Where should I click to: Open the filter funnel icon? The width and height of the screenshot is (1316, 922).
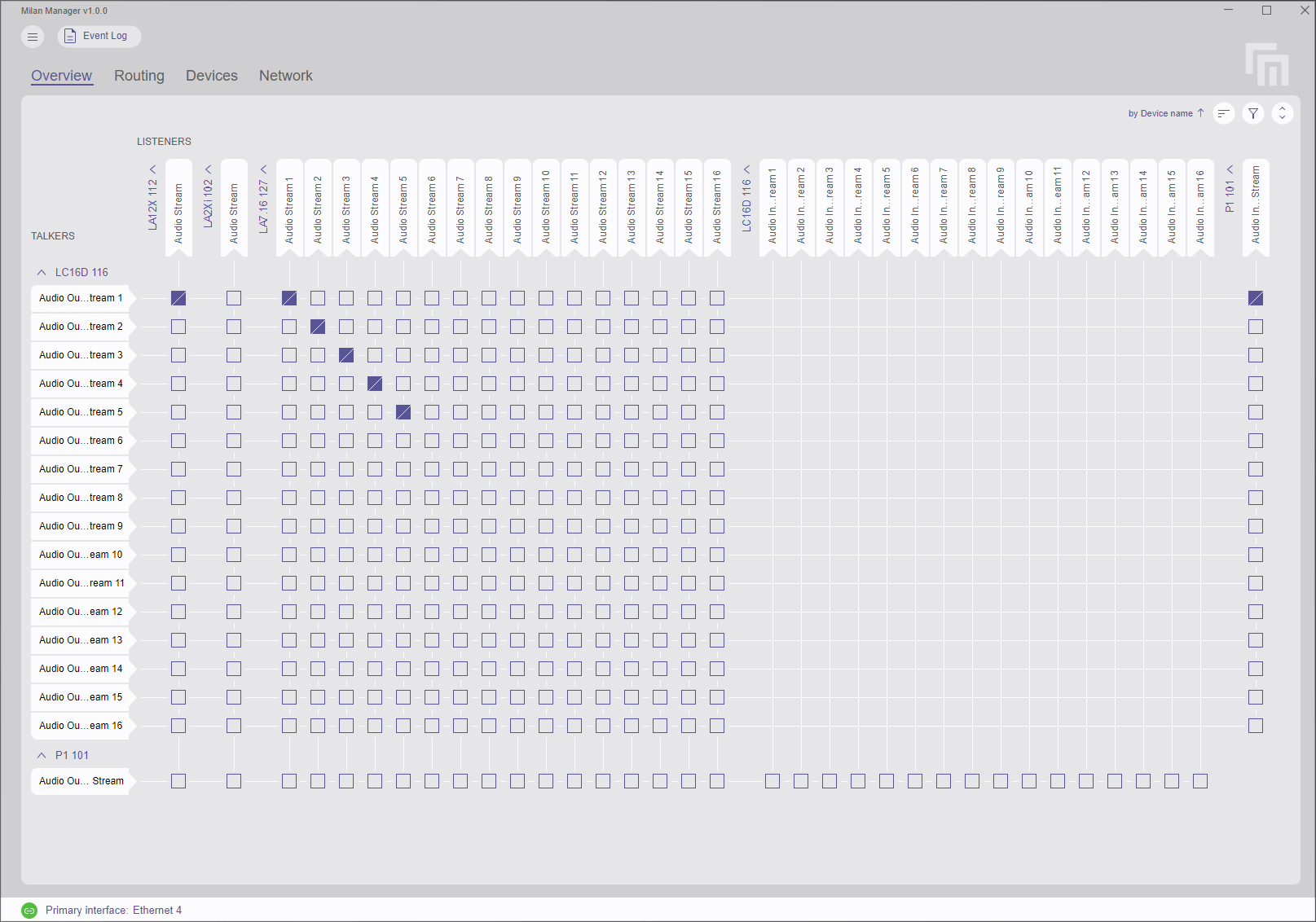(x=1253, y=113)
